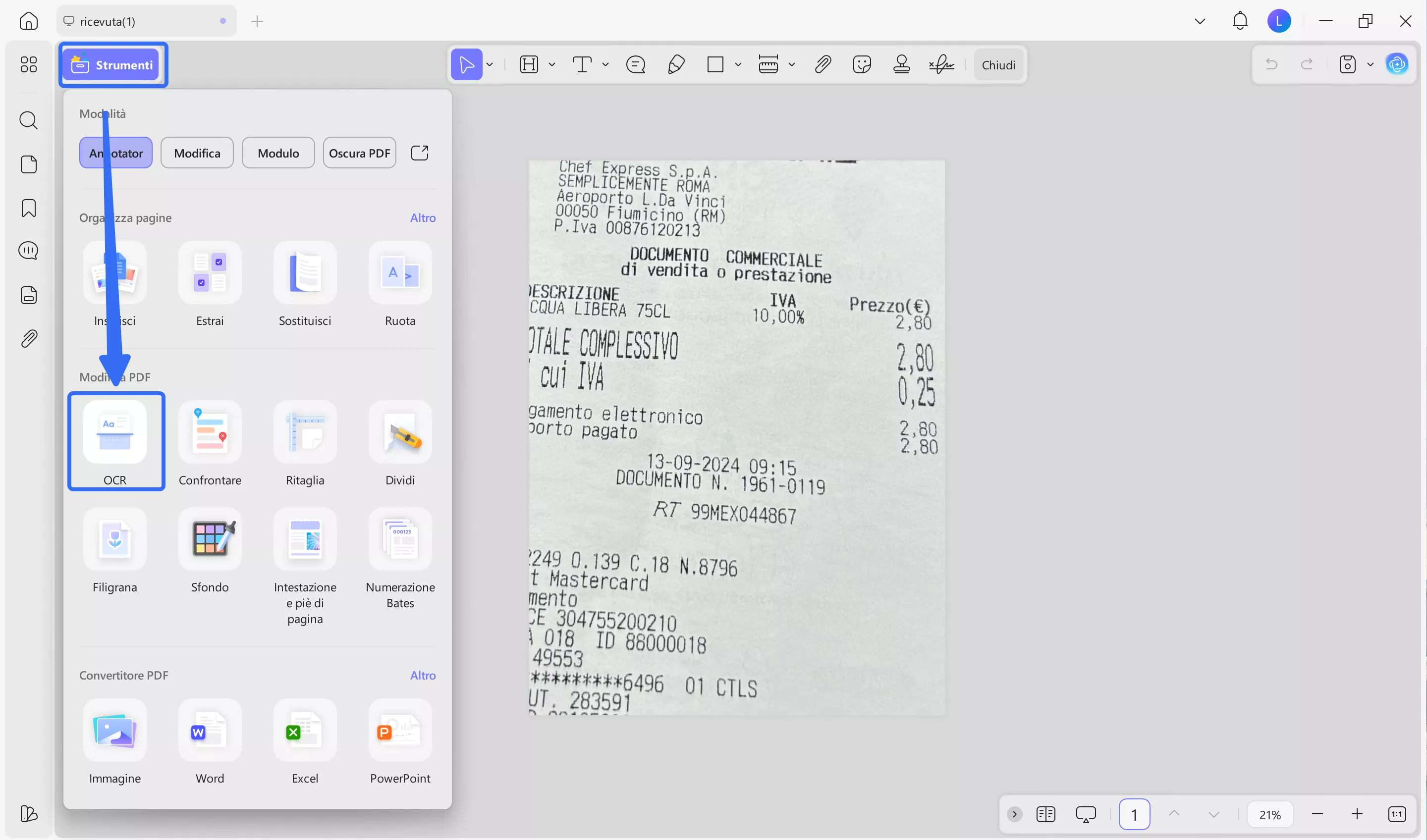Open the sticker tool
The width and height of the screenshot is (1427, 840).
(862, 64)
